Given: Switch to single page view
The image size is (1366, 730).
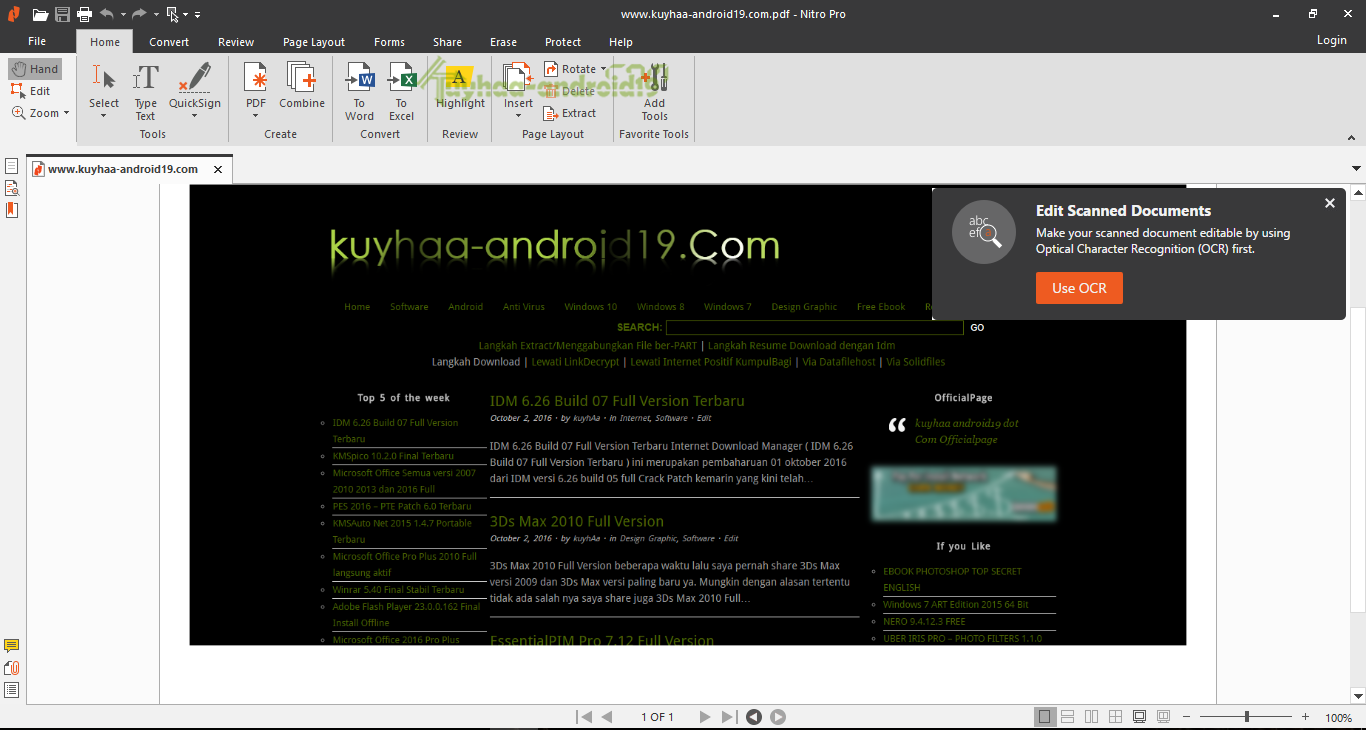Looking at the screenshot, I should click(x=1045, y=717).
